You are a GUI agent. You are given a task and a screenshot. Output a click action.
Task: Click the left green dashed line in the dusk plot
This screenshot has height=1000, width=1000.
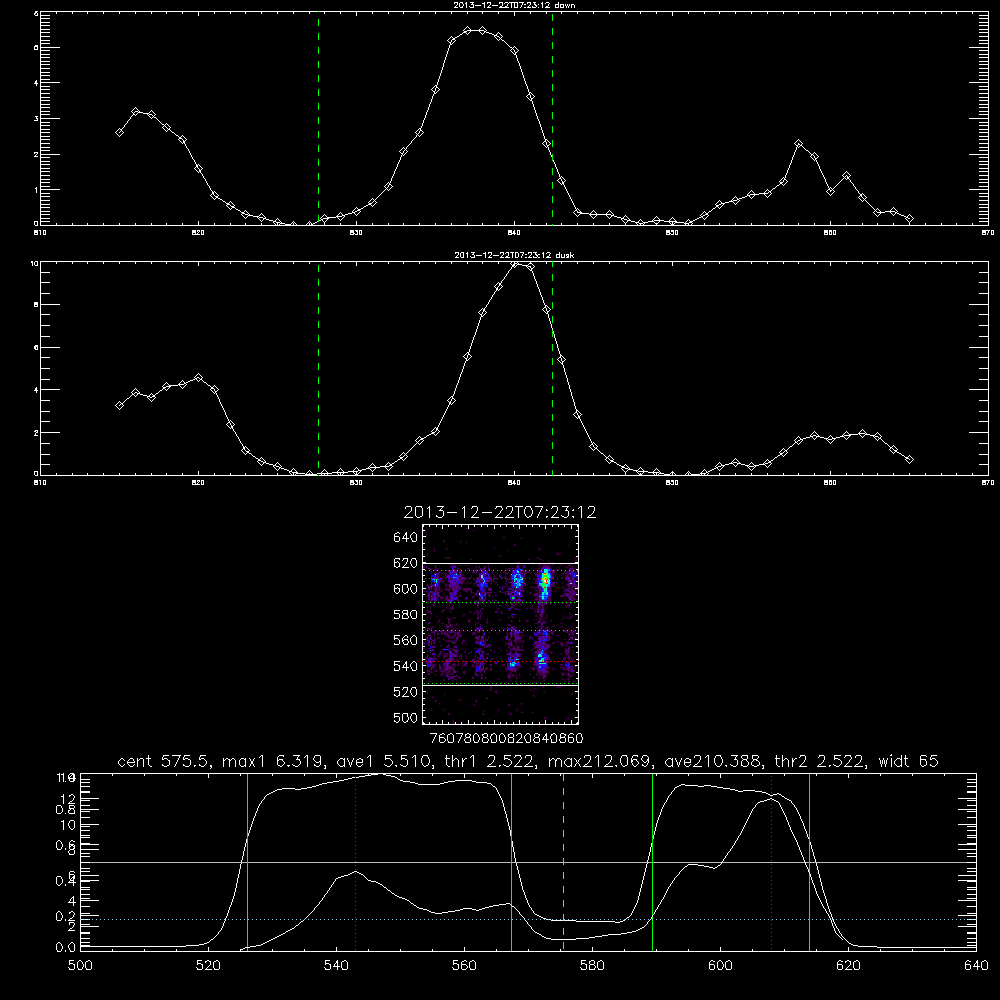click(x=318, y=368)
